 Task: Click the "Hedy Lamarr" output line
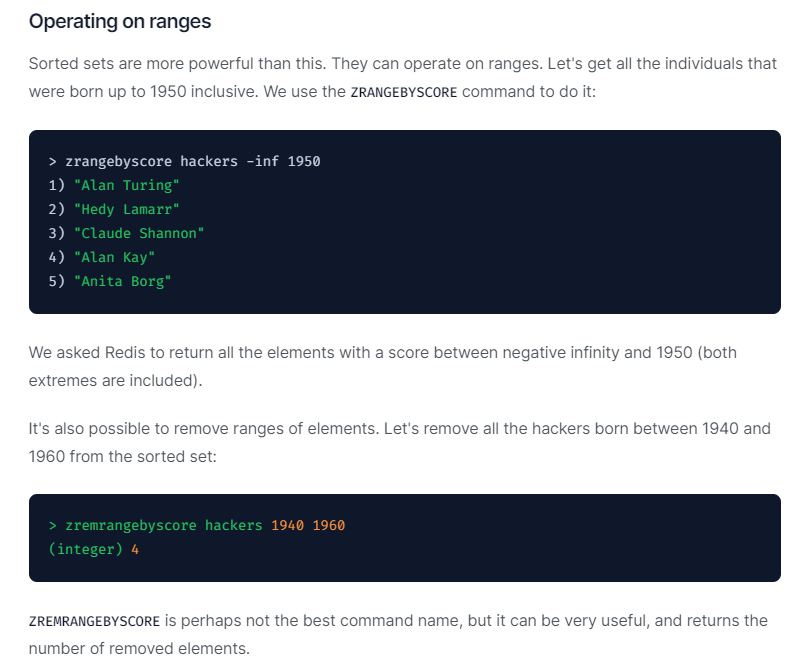[125, 209]
